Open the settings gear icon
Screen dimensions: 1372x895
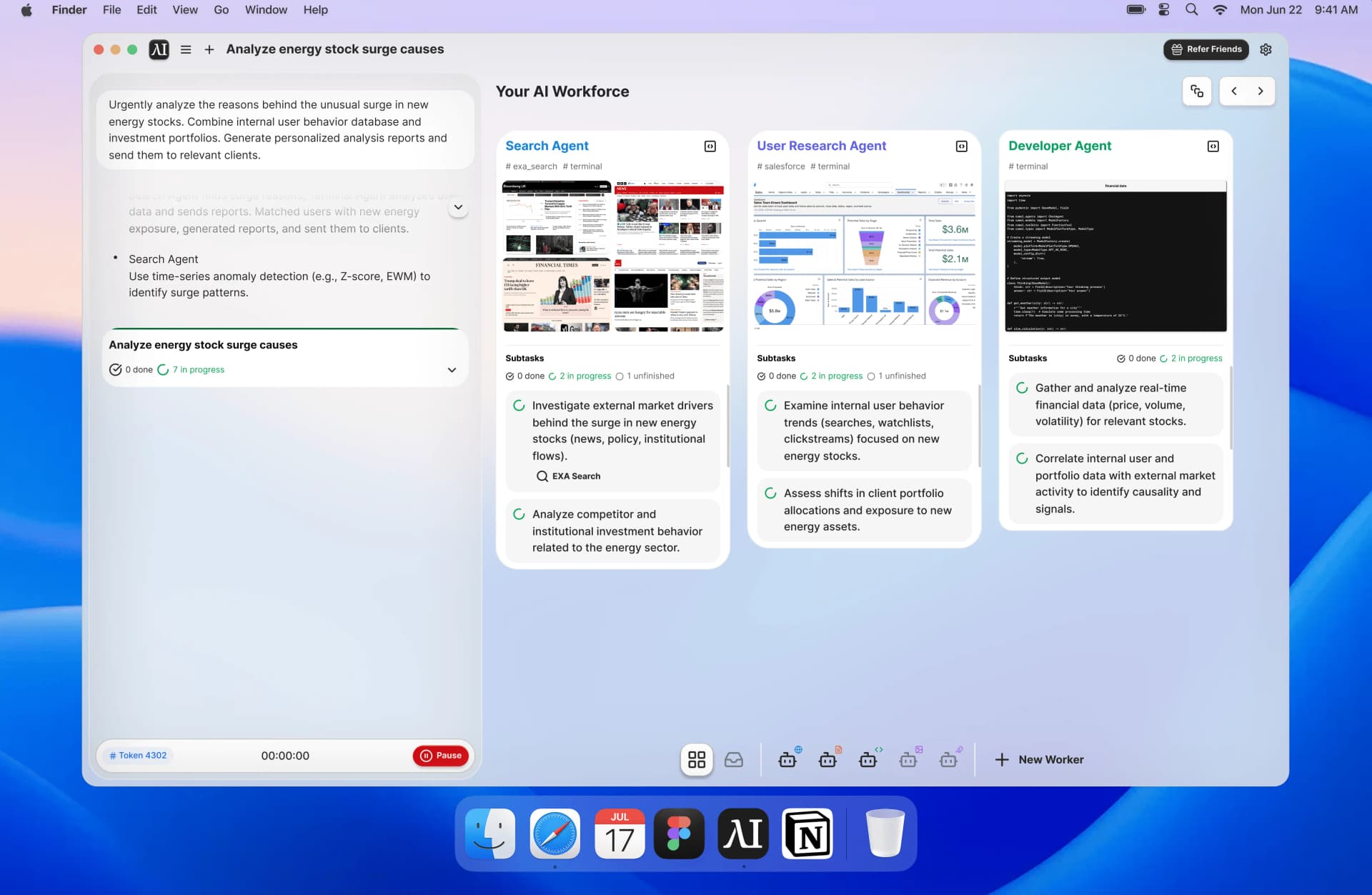click(x=1266, y=49)
